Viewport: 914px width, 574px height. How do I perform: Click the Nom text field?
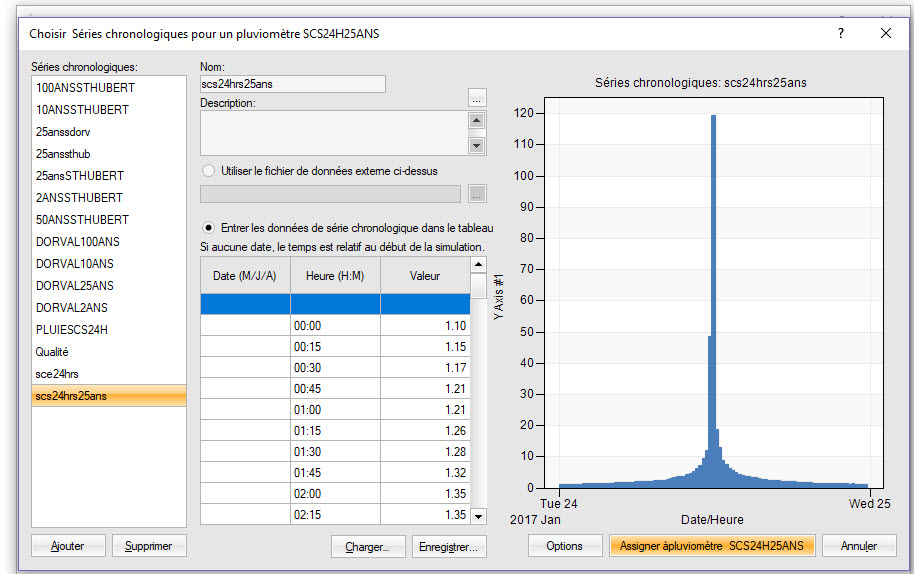point(292,84)
